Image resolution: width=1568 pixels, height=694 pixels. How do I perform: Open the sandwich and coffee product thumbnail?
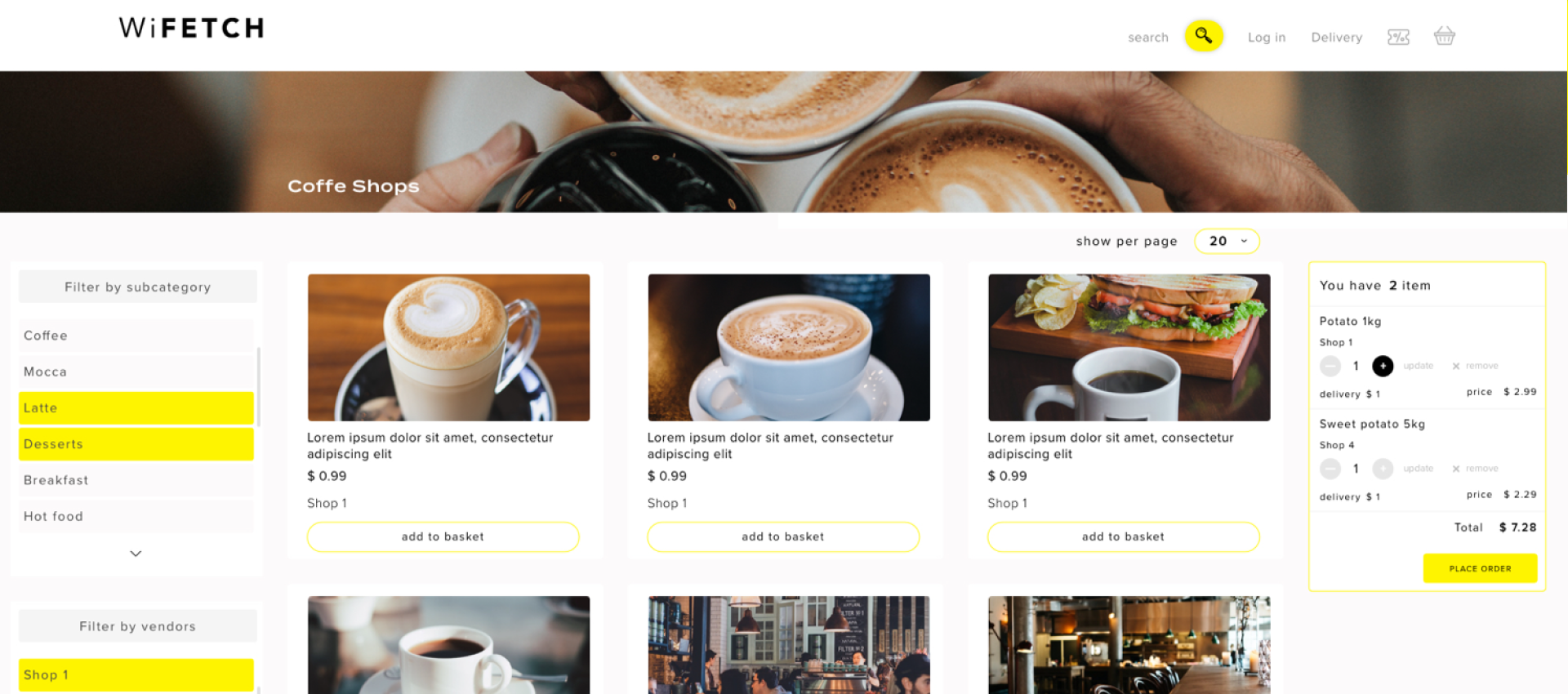point(1129,348)
